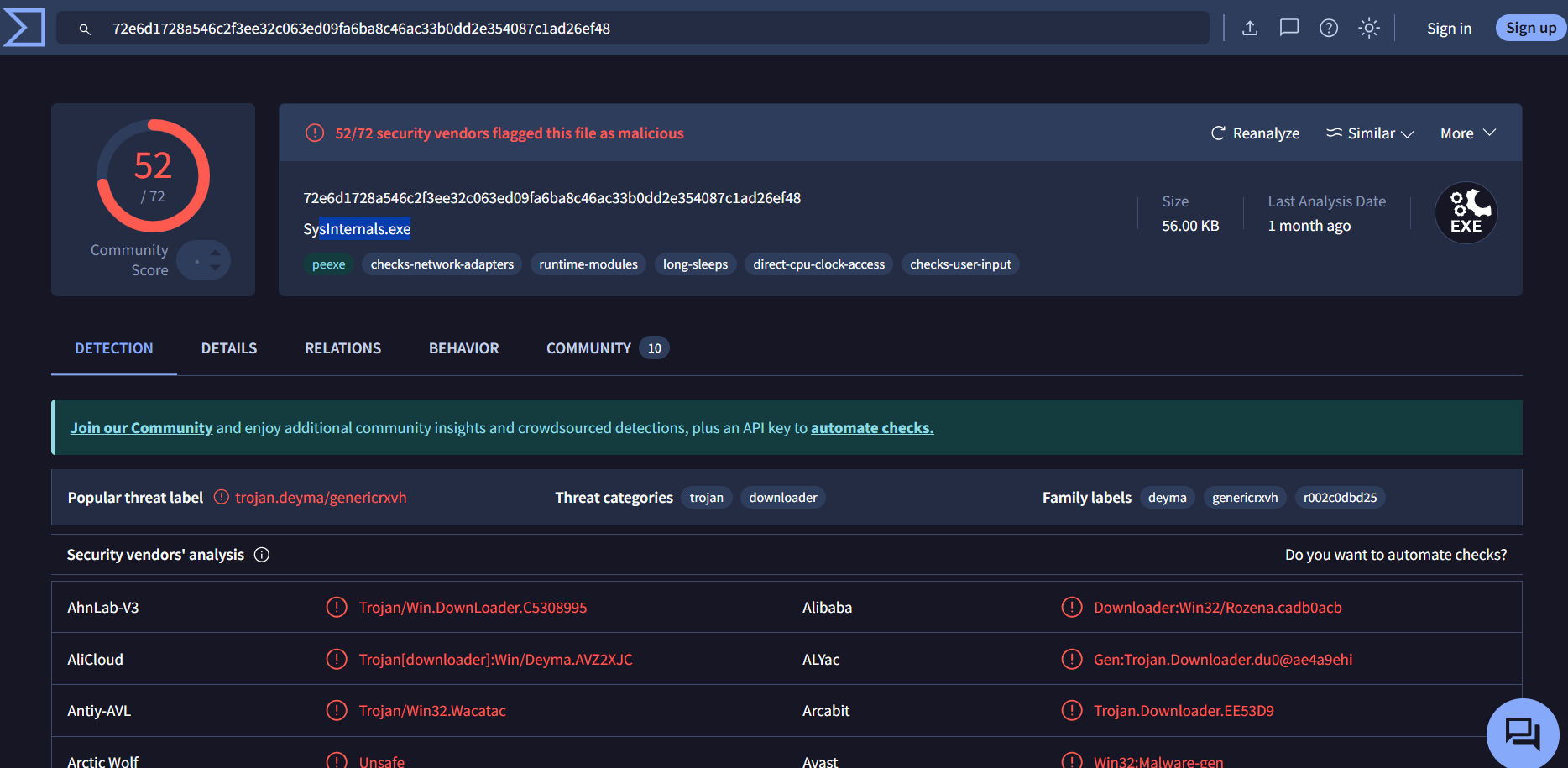The image size is (1568, 768).
Task: Switch to the DETAILS tab
Action: pos(229,348)
